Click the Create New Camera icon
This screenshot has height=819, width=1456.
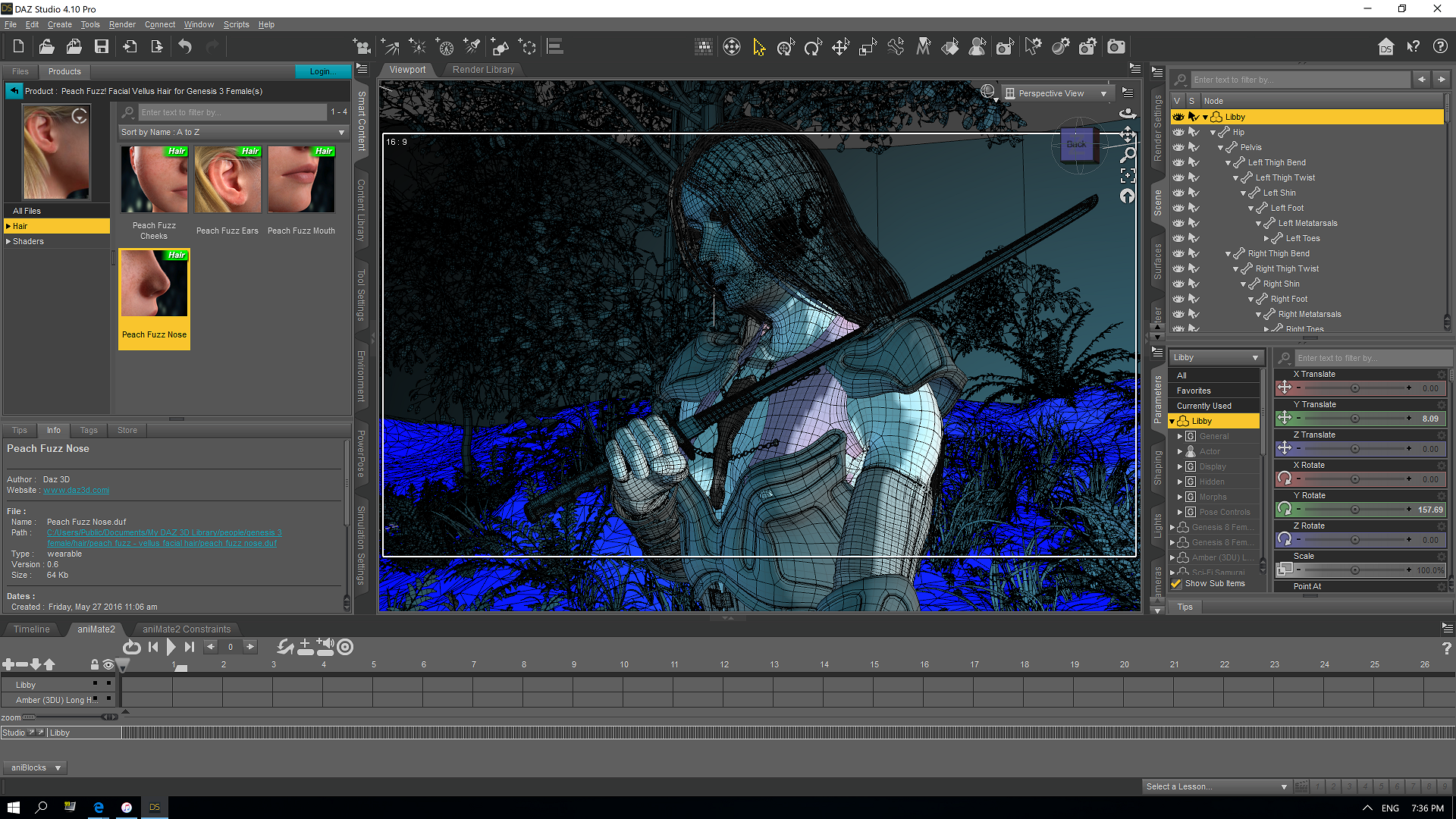click(362, 47)
